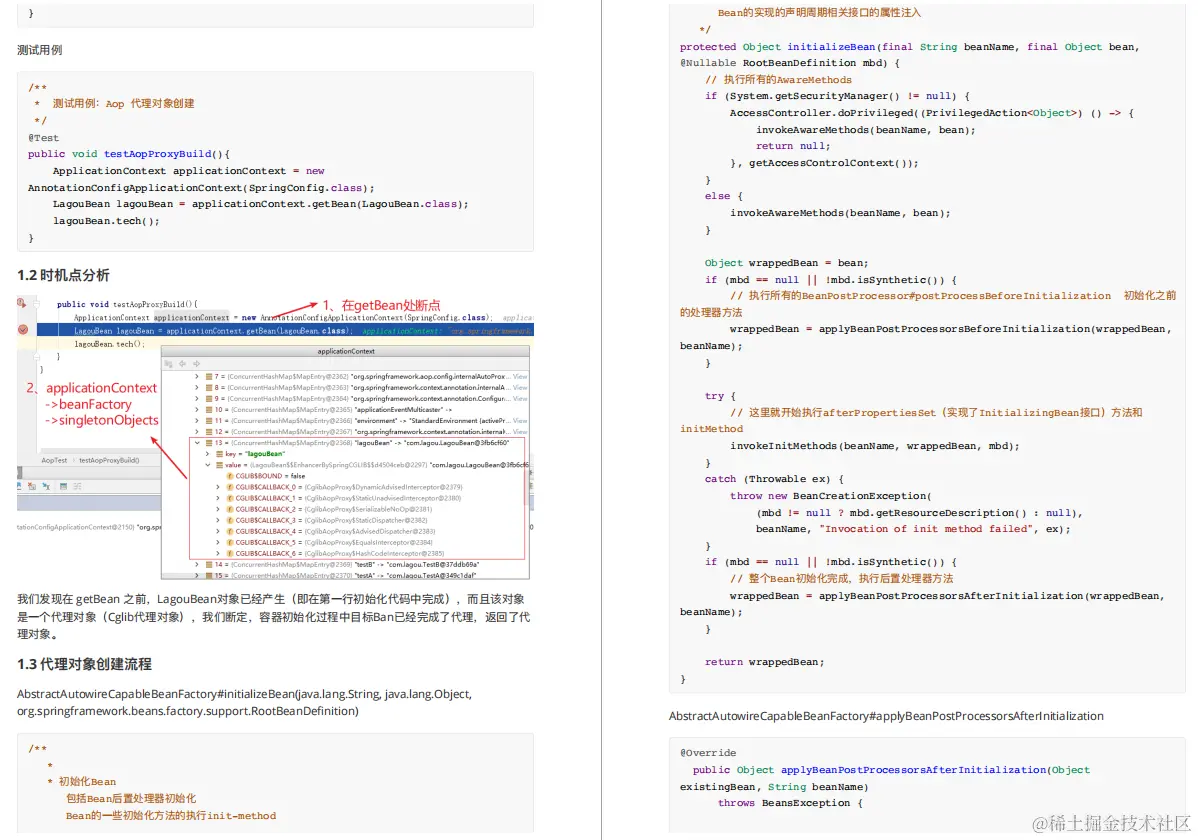Click the testAopProxyBuild() breadcrumb
1198x840 pixels.
109,460
